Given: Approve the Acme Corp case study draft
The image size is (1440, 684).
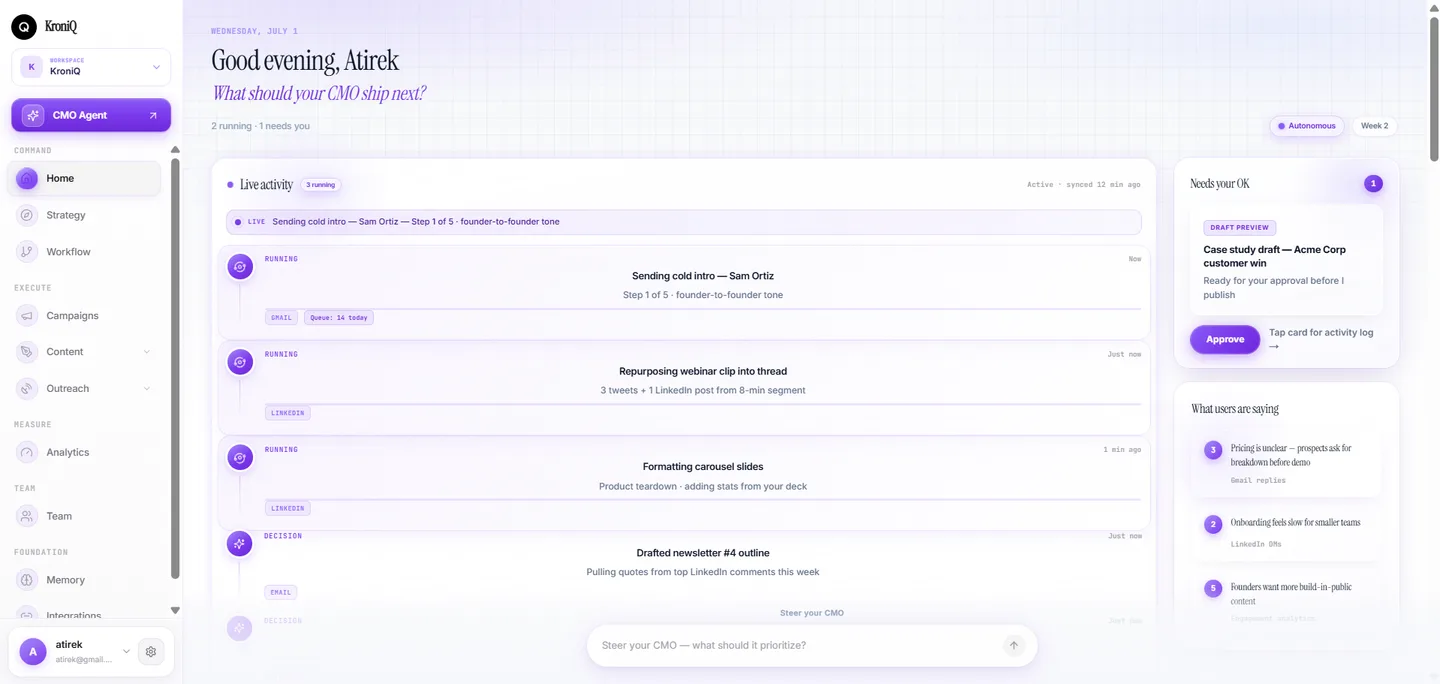Looking at the screenshot, I should tap(1225, 339).
